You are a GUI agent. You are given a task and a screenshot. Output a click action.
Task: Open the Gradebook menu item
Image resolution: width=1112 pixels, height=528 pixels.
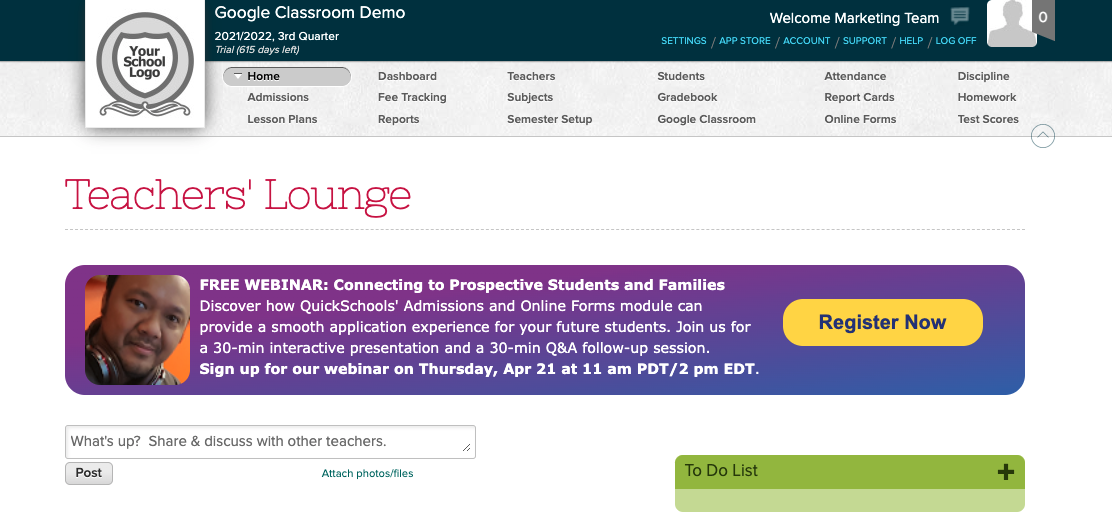pyautogui.click(x=687, y=97)
